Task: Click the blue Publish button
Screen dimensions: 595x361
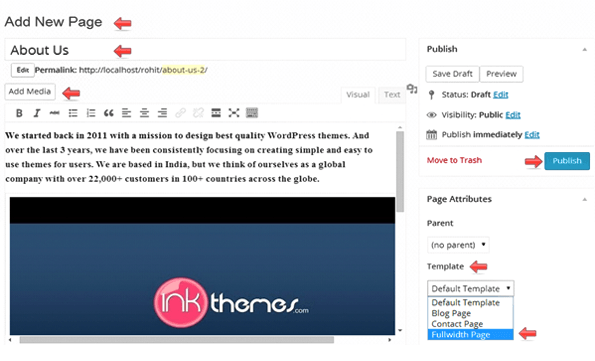Action: tap(567, 161)
